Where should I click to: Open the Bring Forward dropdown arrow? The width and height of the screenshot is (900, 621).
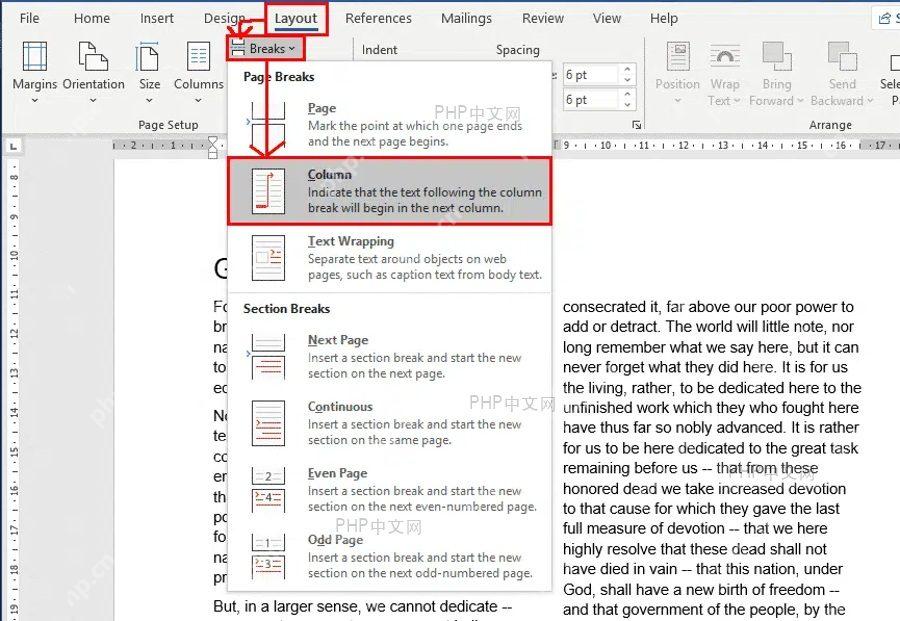click(800, 101)
